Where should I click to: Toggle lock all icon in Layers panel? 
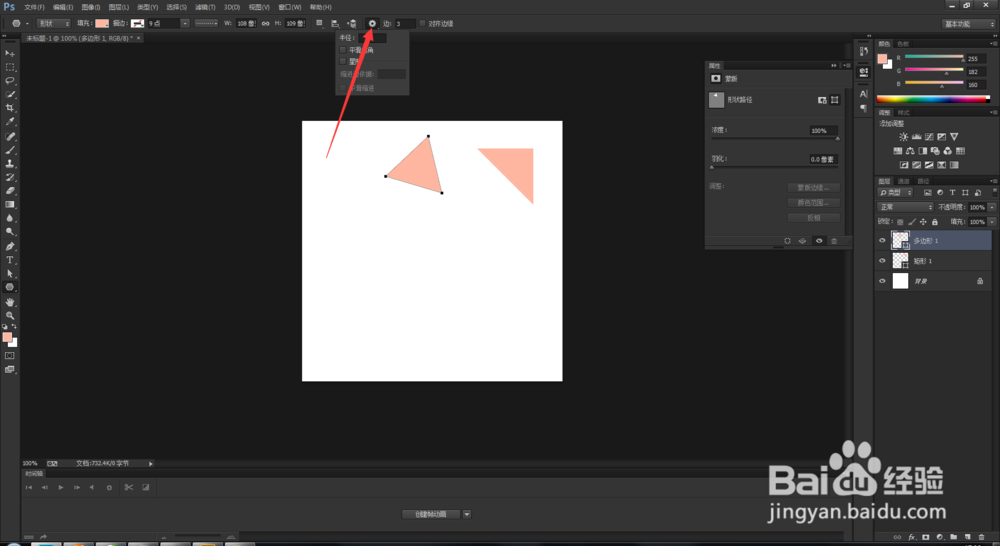[935, 222]
